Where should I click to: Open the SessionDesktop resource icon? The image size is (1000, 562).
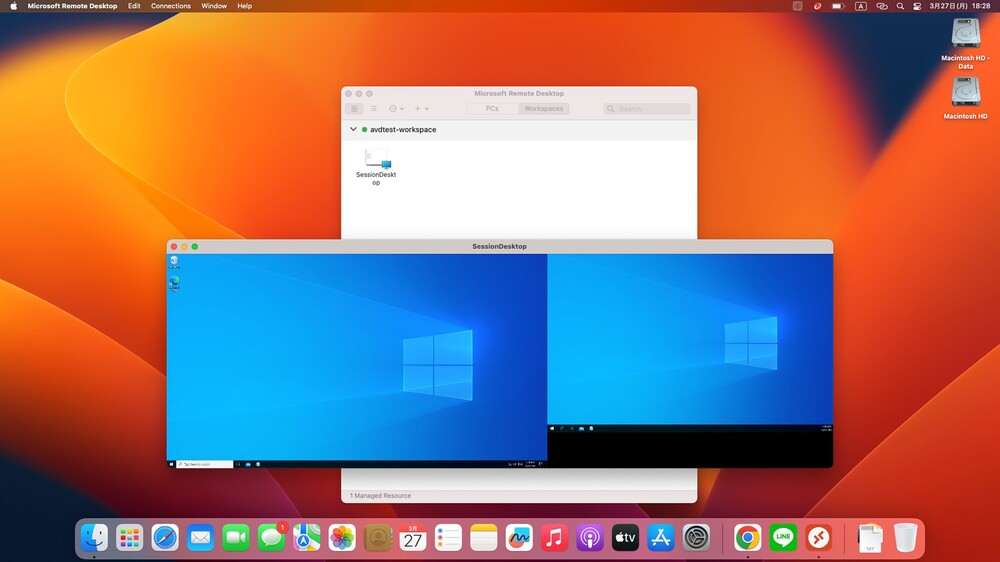point(377,160)
